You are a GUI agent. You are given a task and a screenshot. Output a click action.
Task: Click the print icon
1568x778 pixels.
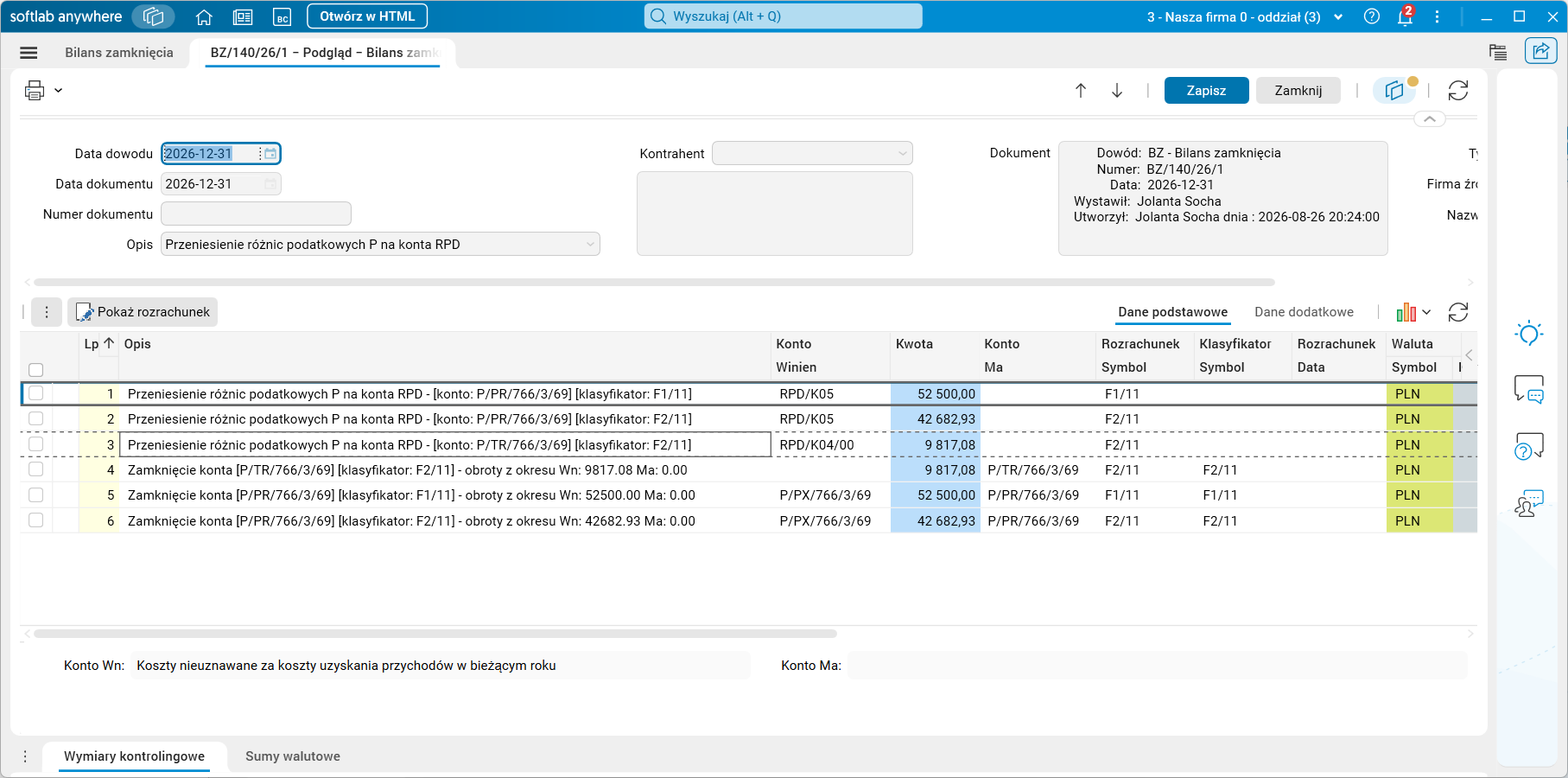(35, 90)
